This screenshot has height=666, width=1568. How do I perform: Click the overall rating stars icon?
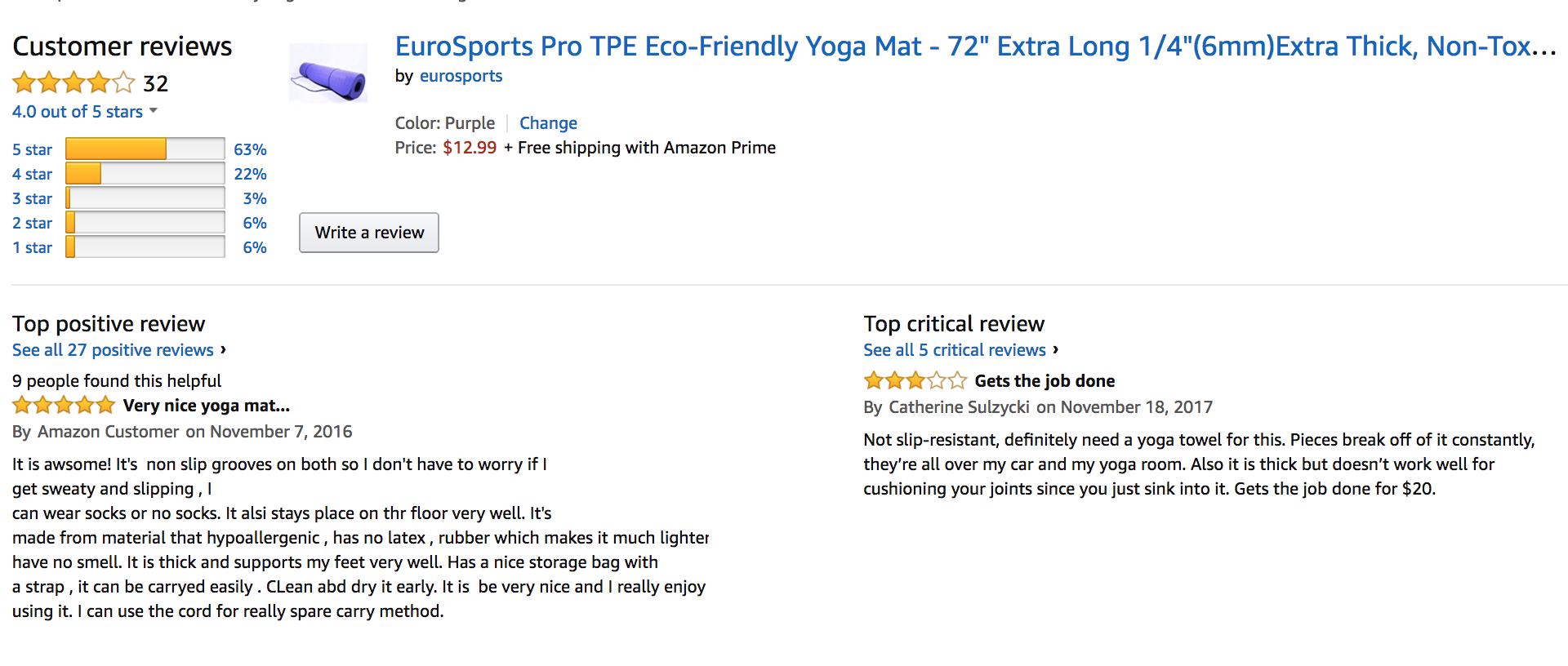pyautogui.click(x=73, y=82)
